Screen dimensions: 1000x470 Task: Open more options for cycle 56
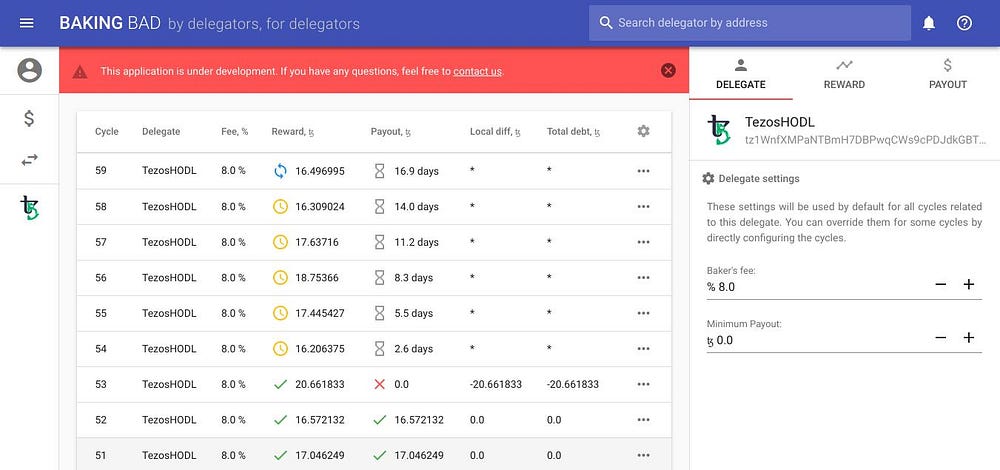tap(643, 278)
